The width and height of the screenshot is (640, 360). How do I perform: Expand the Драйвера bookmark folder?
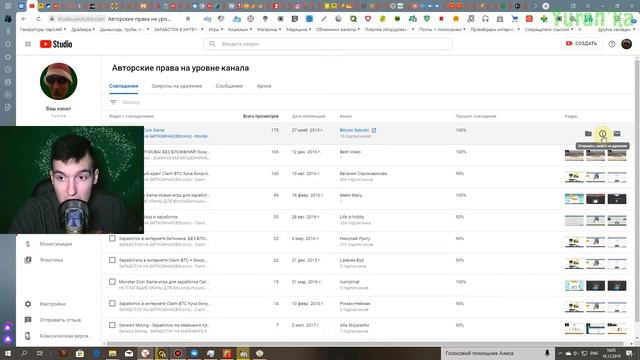83,30
